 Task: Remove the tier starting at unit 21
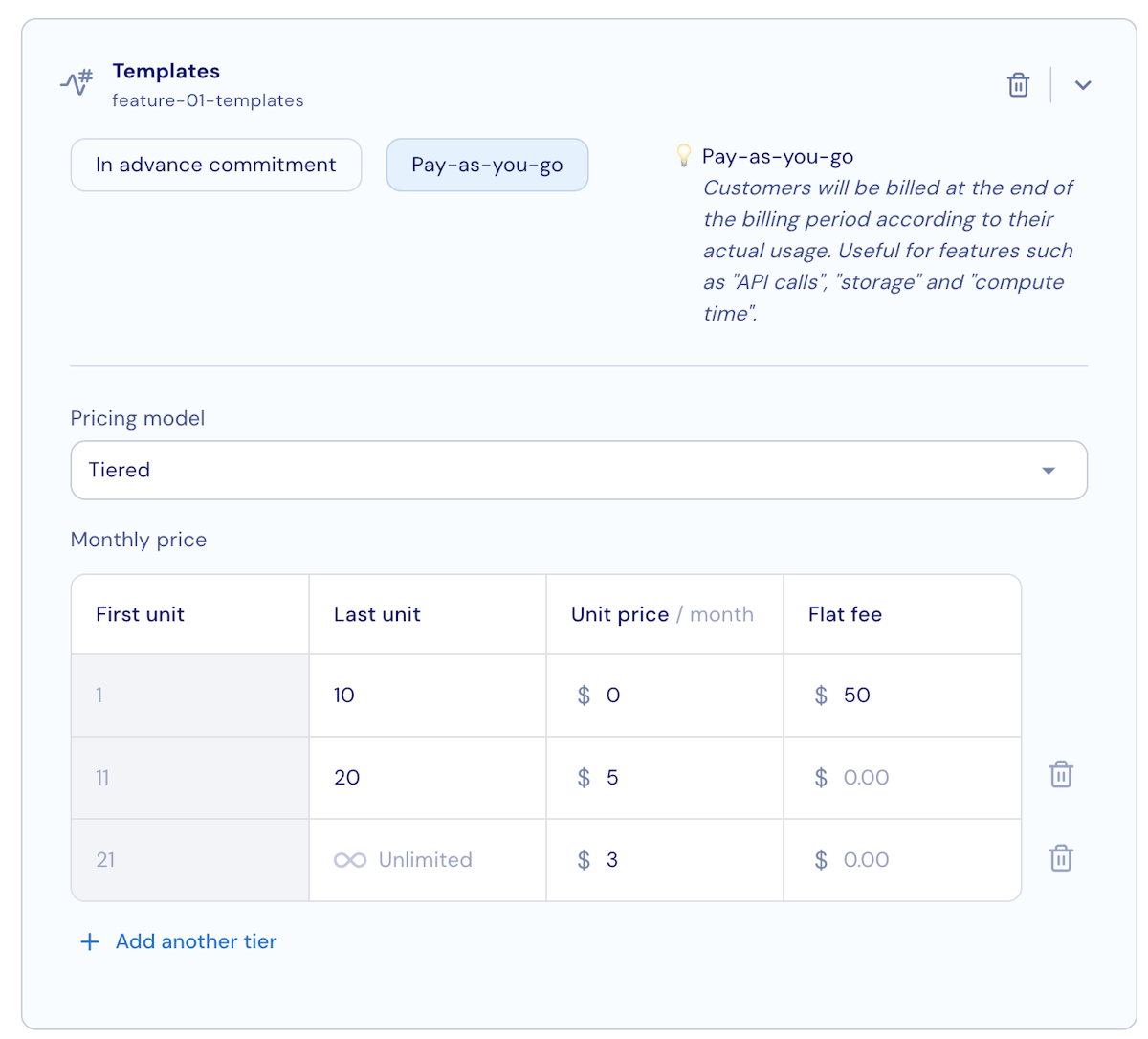(x=1061, y=858)
